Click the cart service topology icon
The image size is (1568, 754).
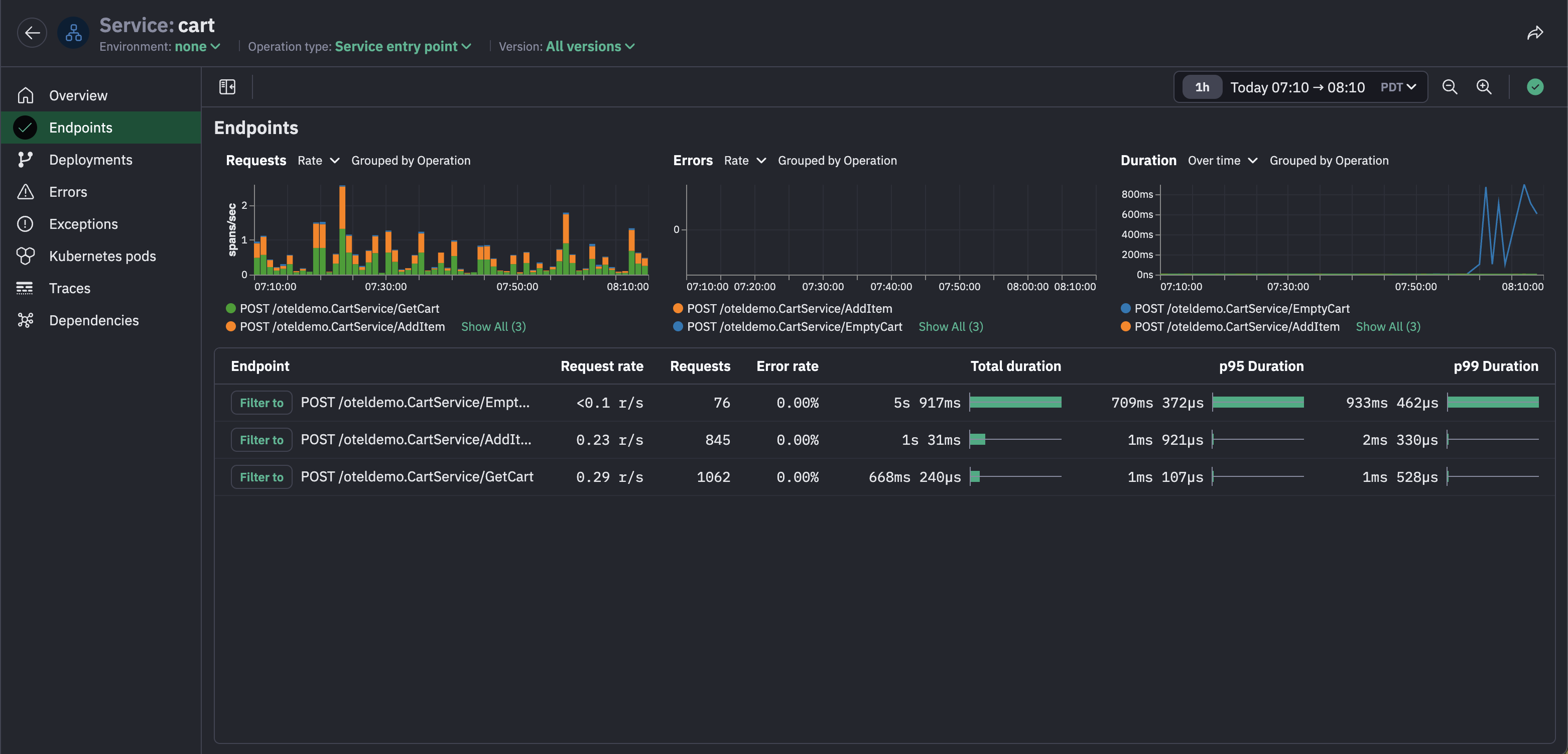(74, 33)
